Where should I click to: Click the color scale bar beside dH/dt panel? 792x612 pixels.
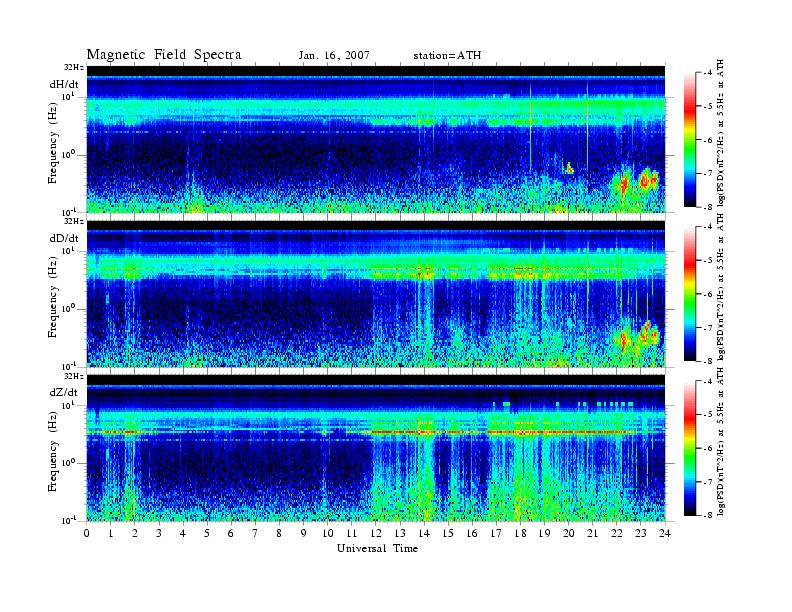pos(690,140)
